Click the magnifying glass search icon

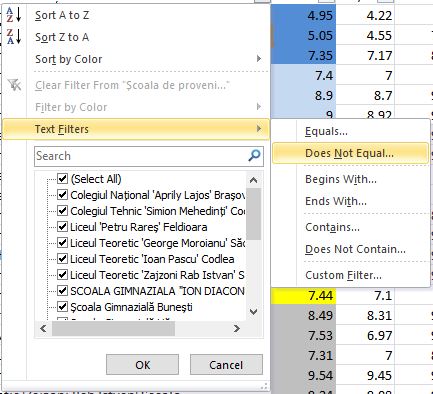(254, 156)
